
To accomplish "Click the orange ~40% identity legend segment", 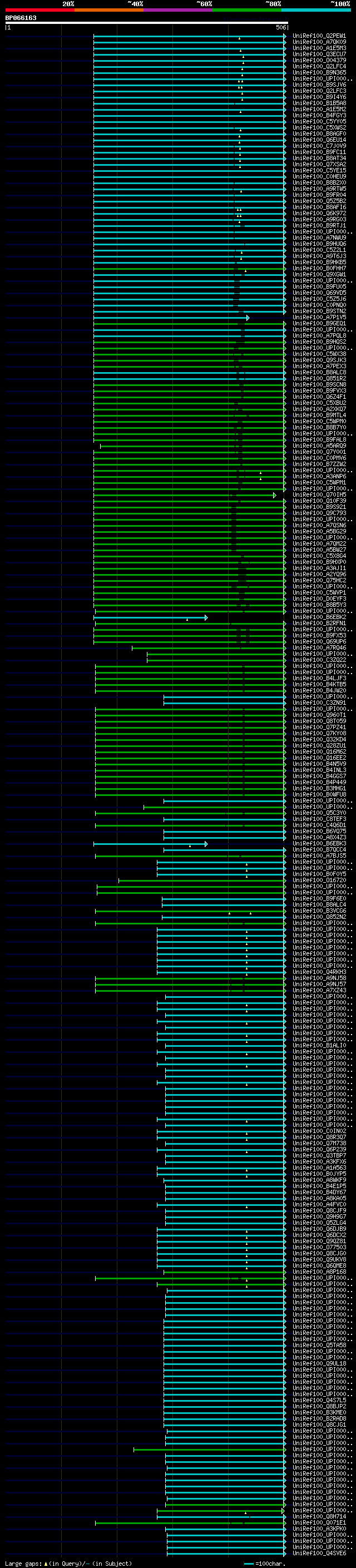I will 109,10.
